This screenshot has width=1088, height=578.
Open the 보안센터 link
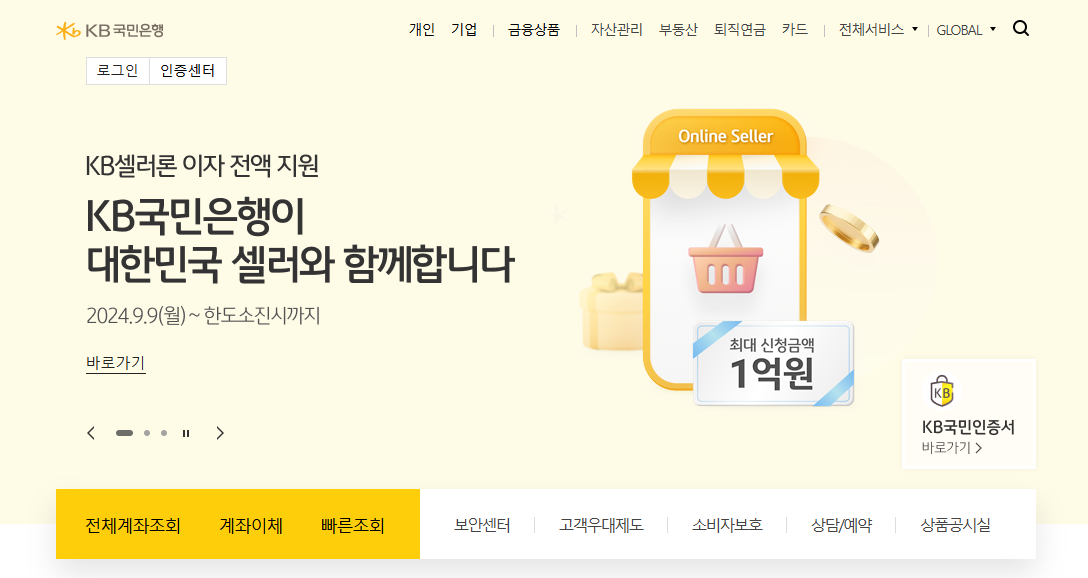[482, 525]
